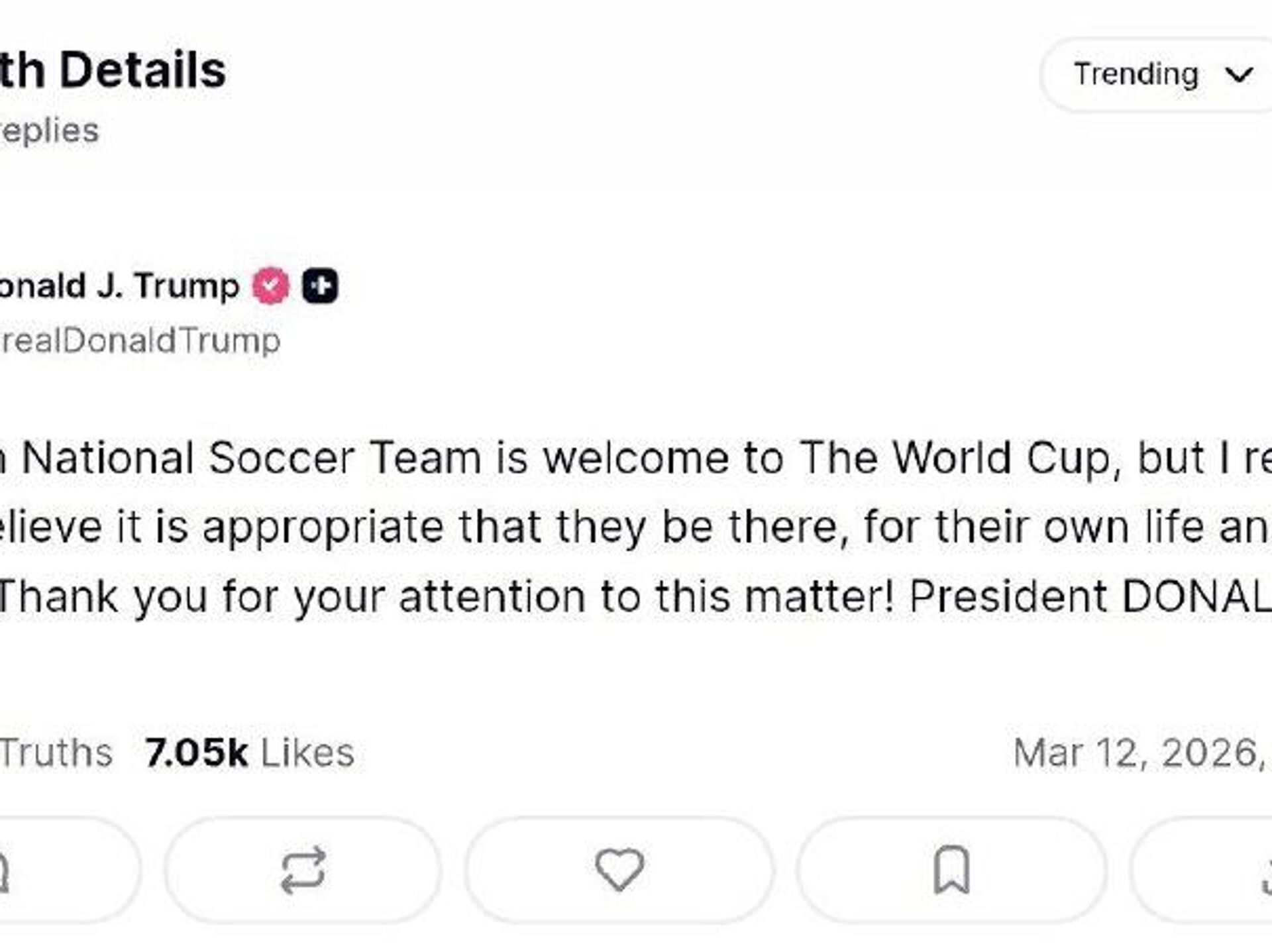Click the realDonaldTrump handle
The height and width of the screenshot is (952, 1272).
click(140, 341)
